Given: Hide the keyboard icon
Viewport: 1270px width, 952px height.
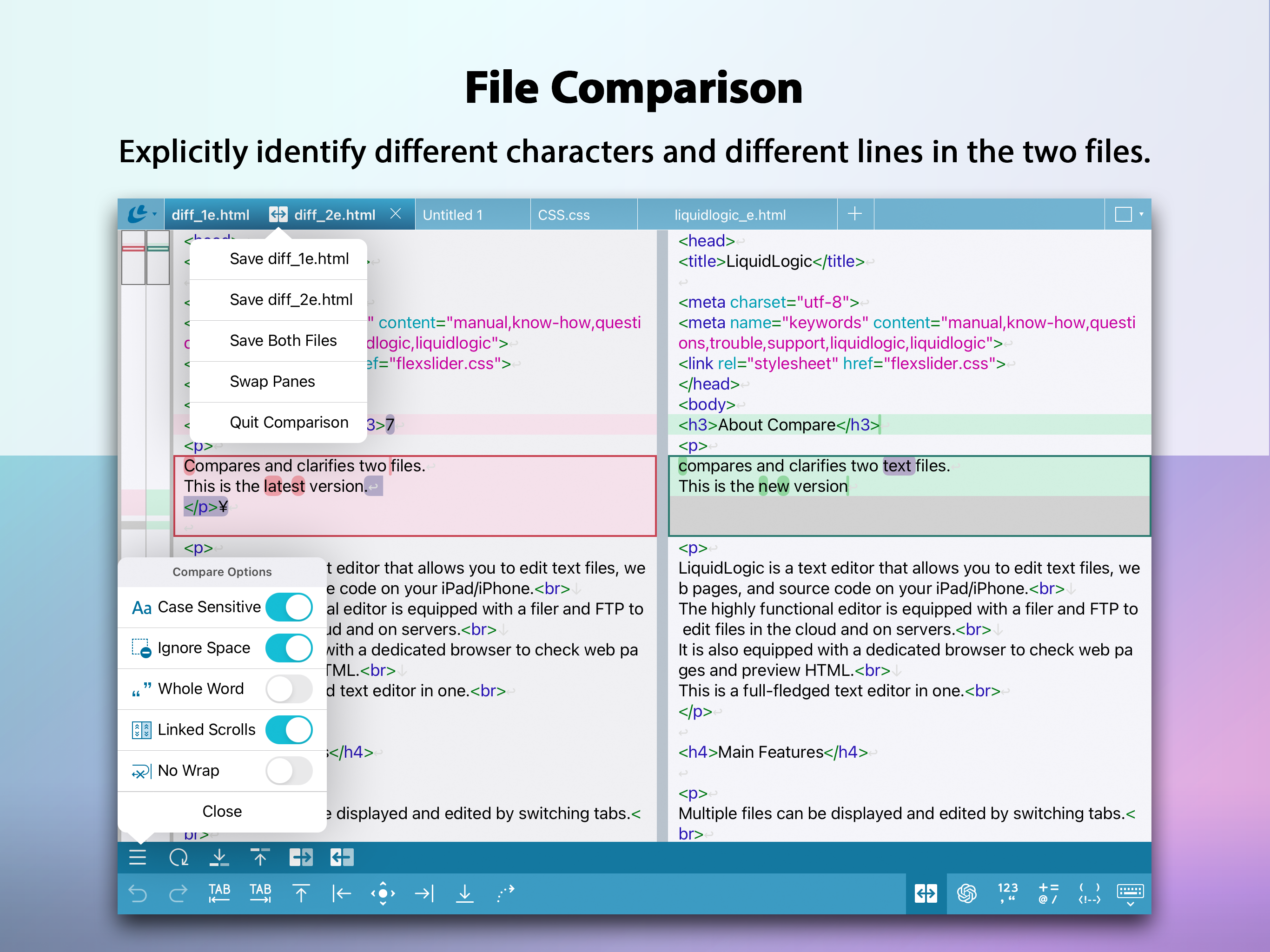Looking at the screenshot, I should tap(1130, 894).
